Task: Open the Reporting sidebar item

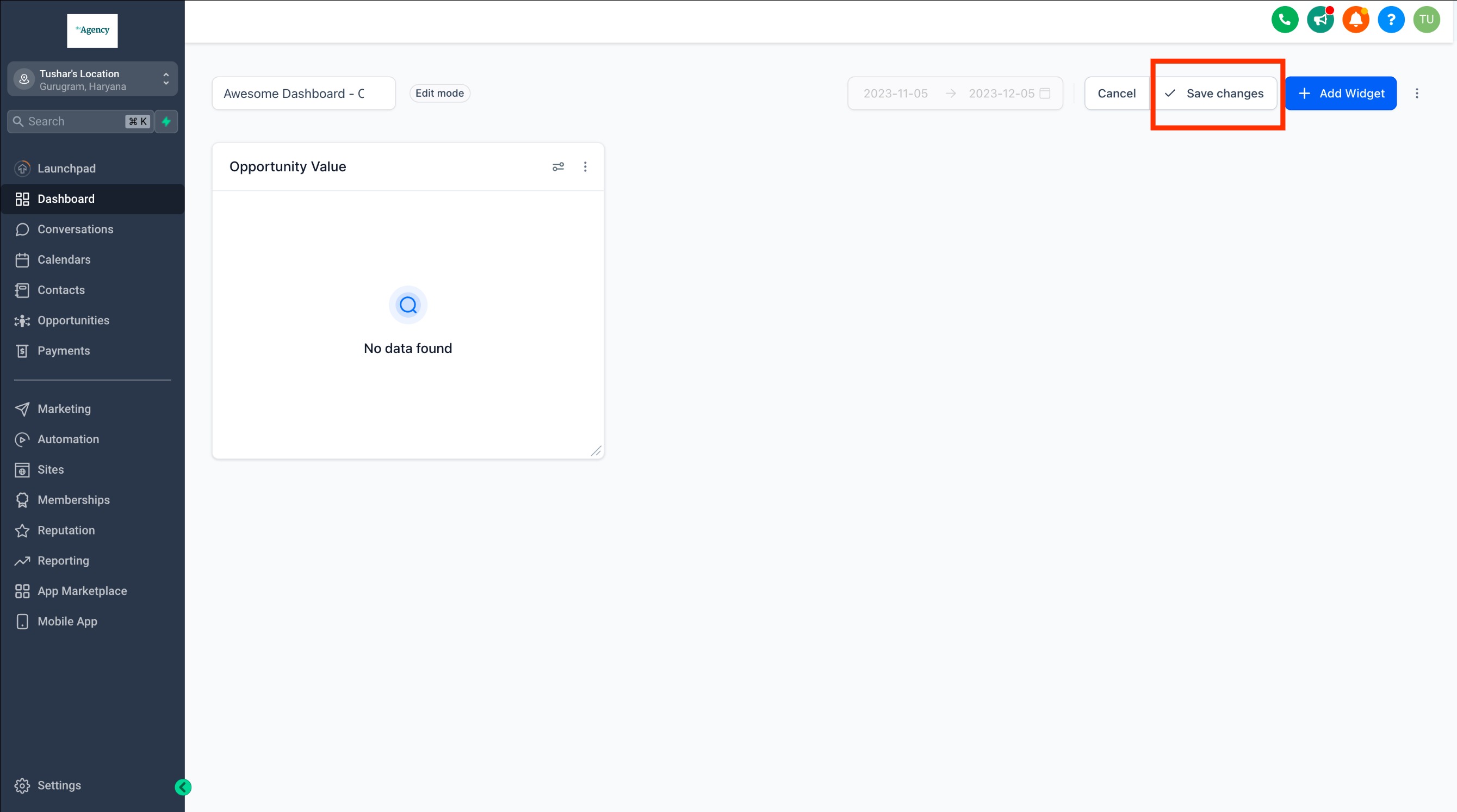Action: tap(63, 561)
